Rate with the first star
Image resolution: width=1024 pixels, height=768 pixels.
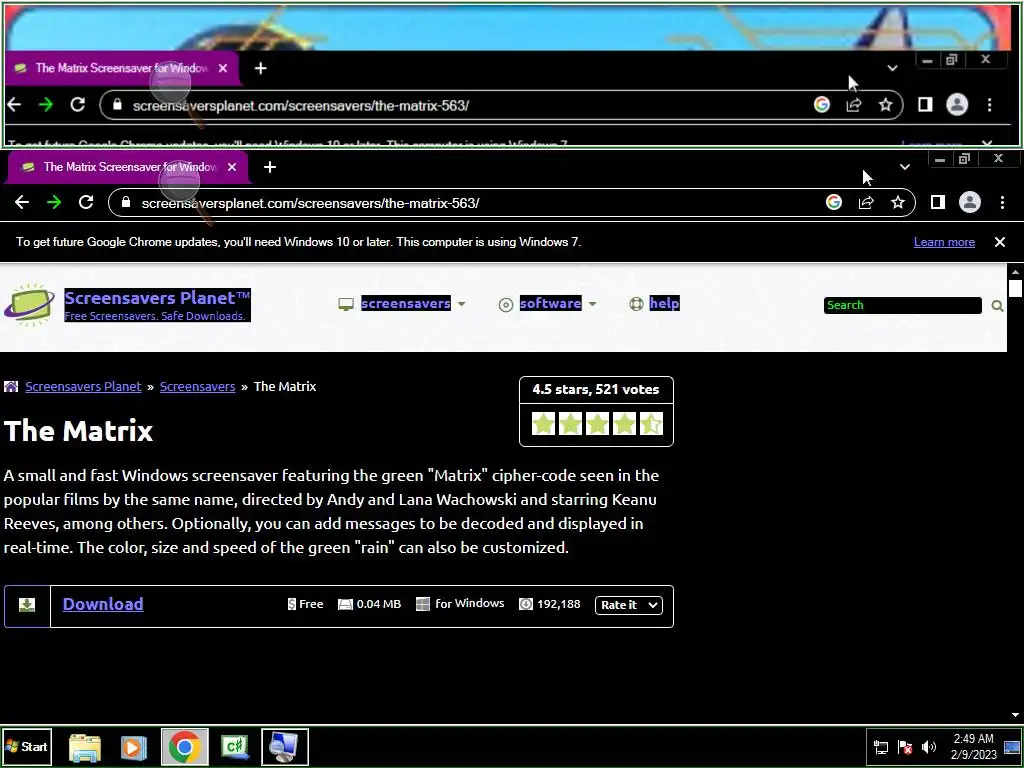coord(543,424)
